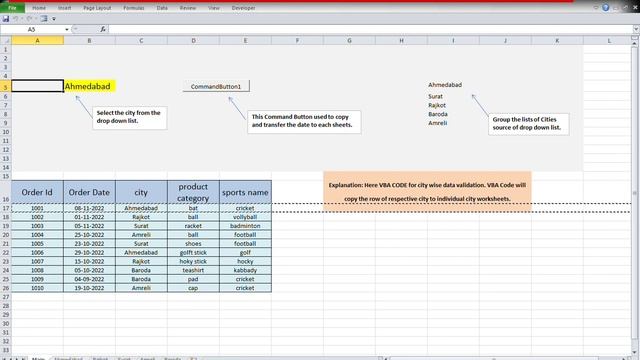Open the Data ribbon tab

(x=162, y=8)
